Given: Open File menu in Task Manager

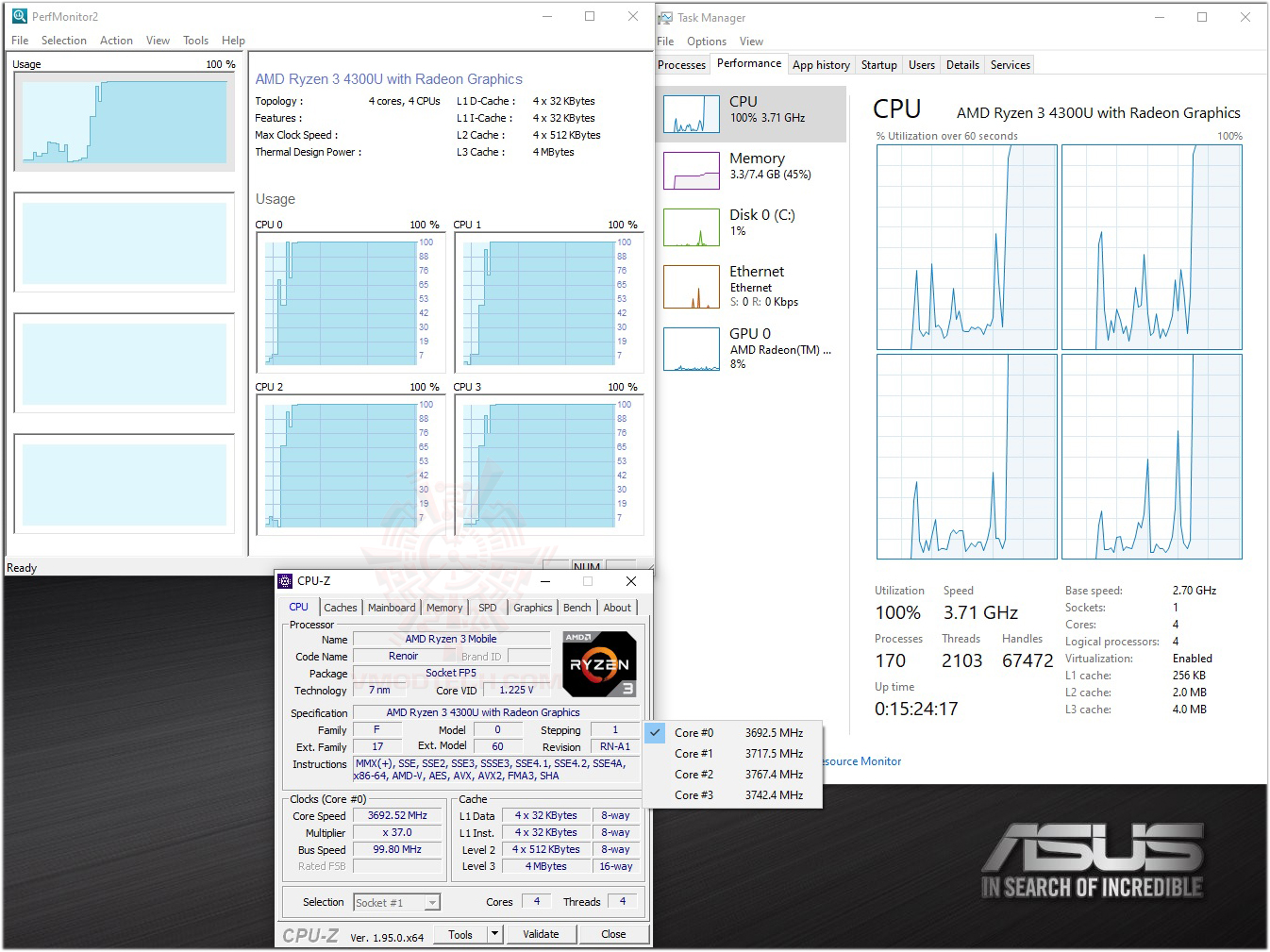Looking at the screenshot, I should 665,42.
